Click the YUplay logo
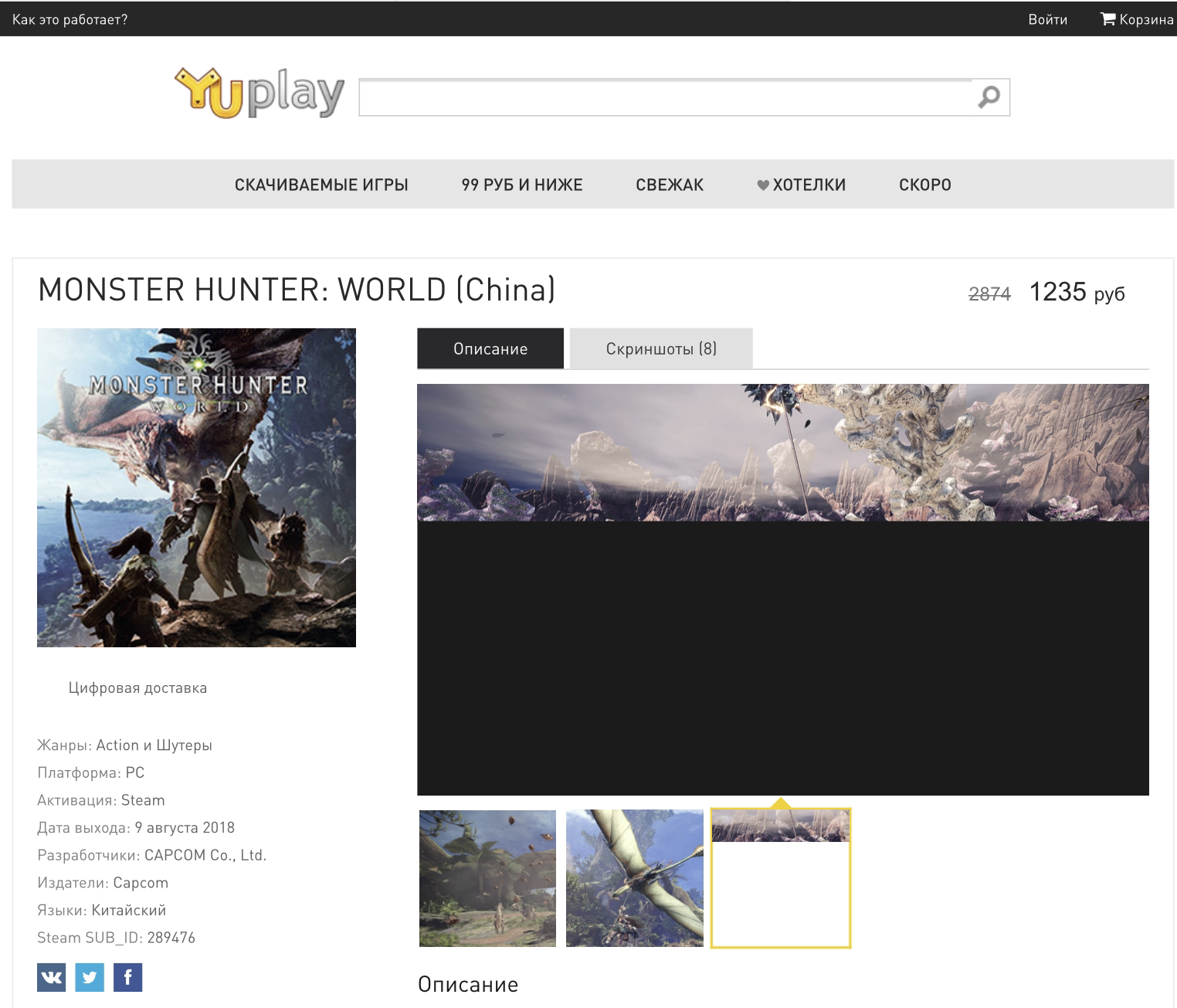 tap(260, 93)
